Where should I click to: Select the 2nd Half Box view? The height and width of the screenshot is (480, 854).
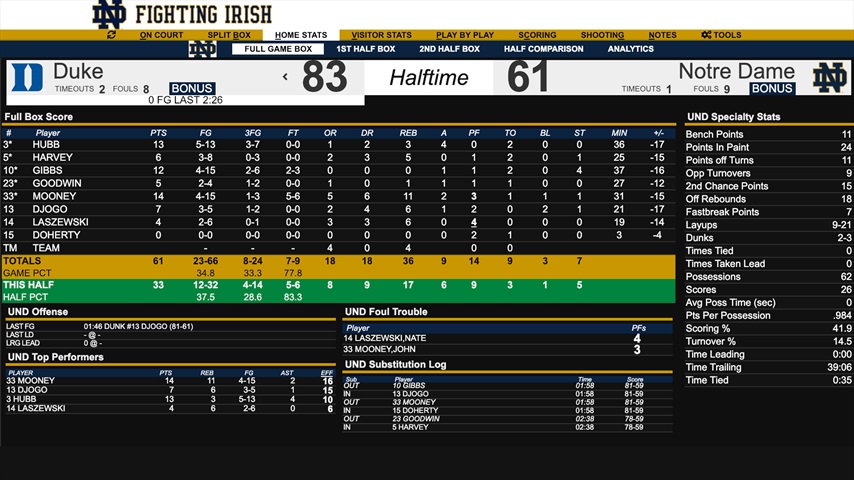pyautogui.click(x=449, y=49)
